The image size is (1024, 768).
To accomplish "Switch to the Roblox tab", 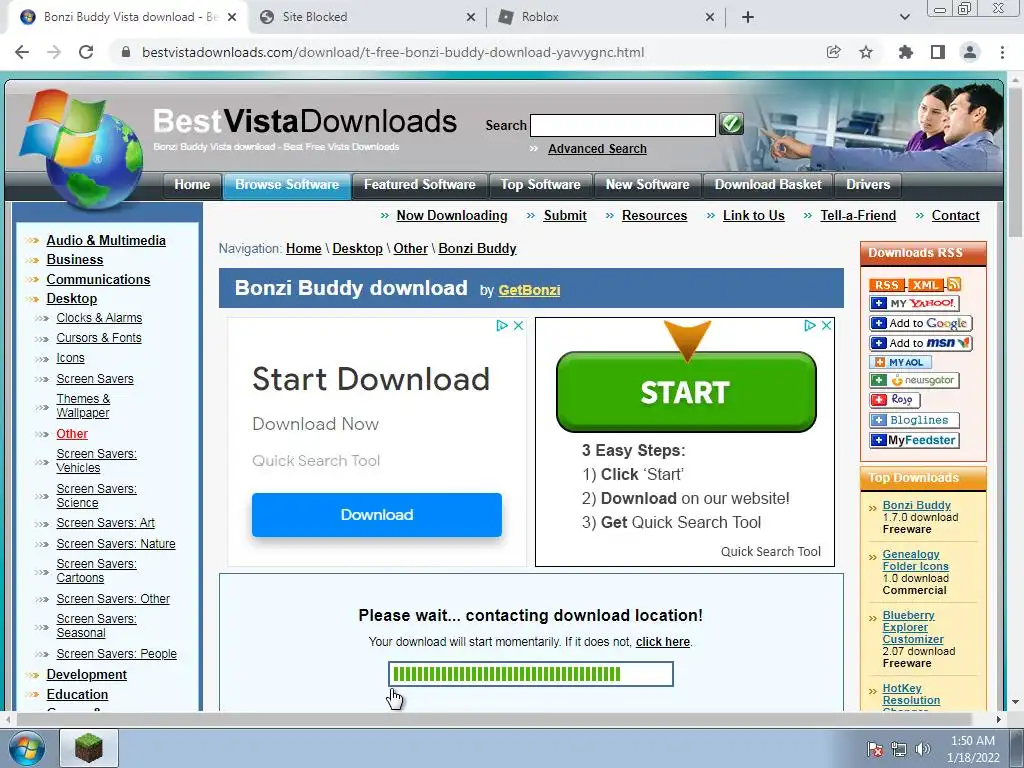I will click(606, 17).
